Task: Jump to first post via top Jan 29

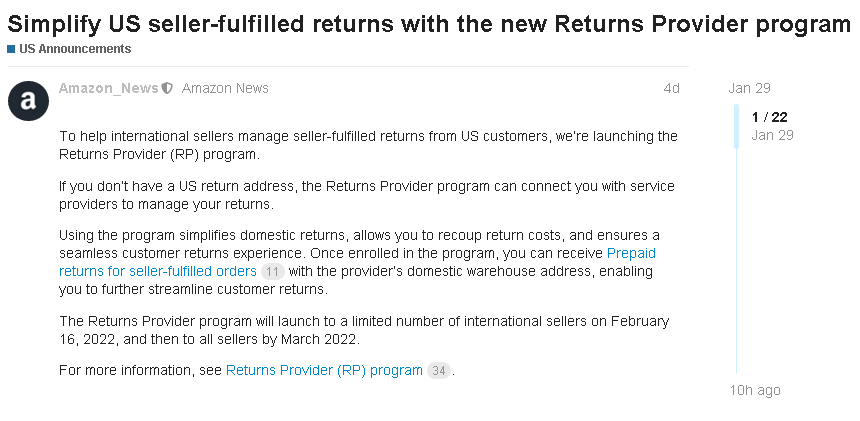Action: (x=749, y=88)
